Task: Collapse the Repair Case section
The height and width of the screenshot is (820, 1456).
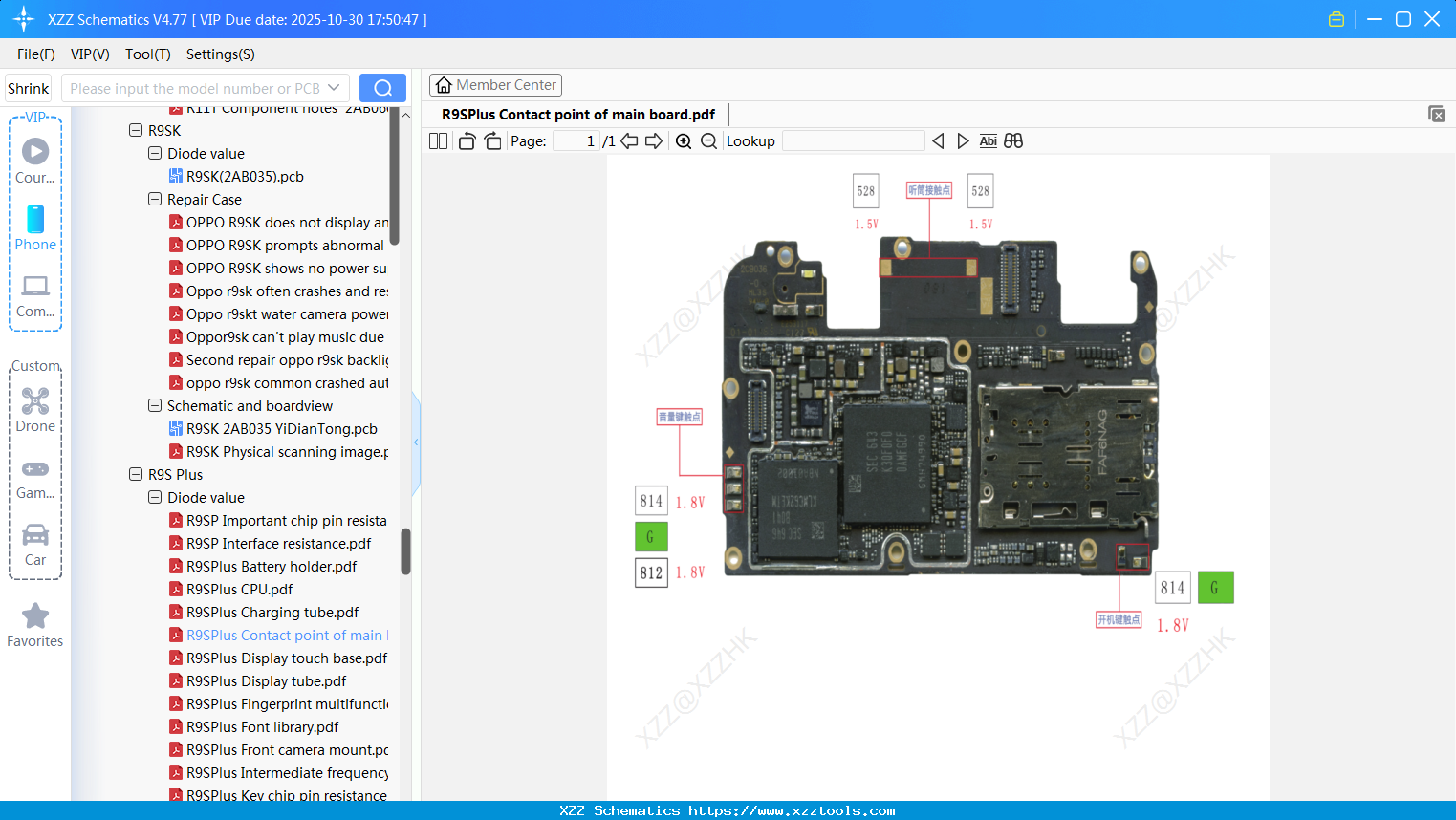Action: (155, 199)
